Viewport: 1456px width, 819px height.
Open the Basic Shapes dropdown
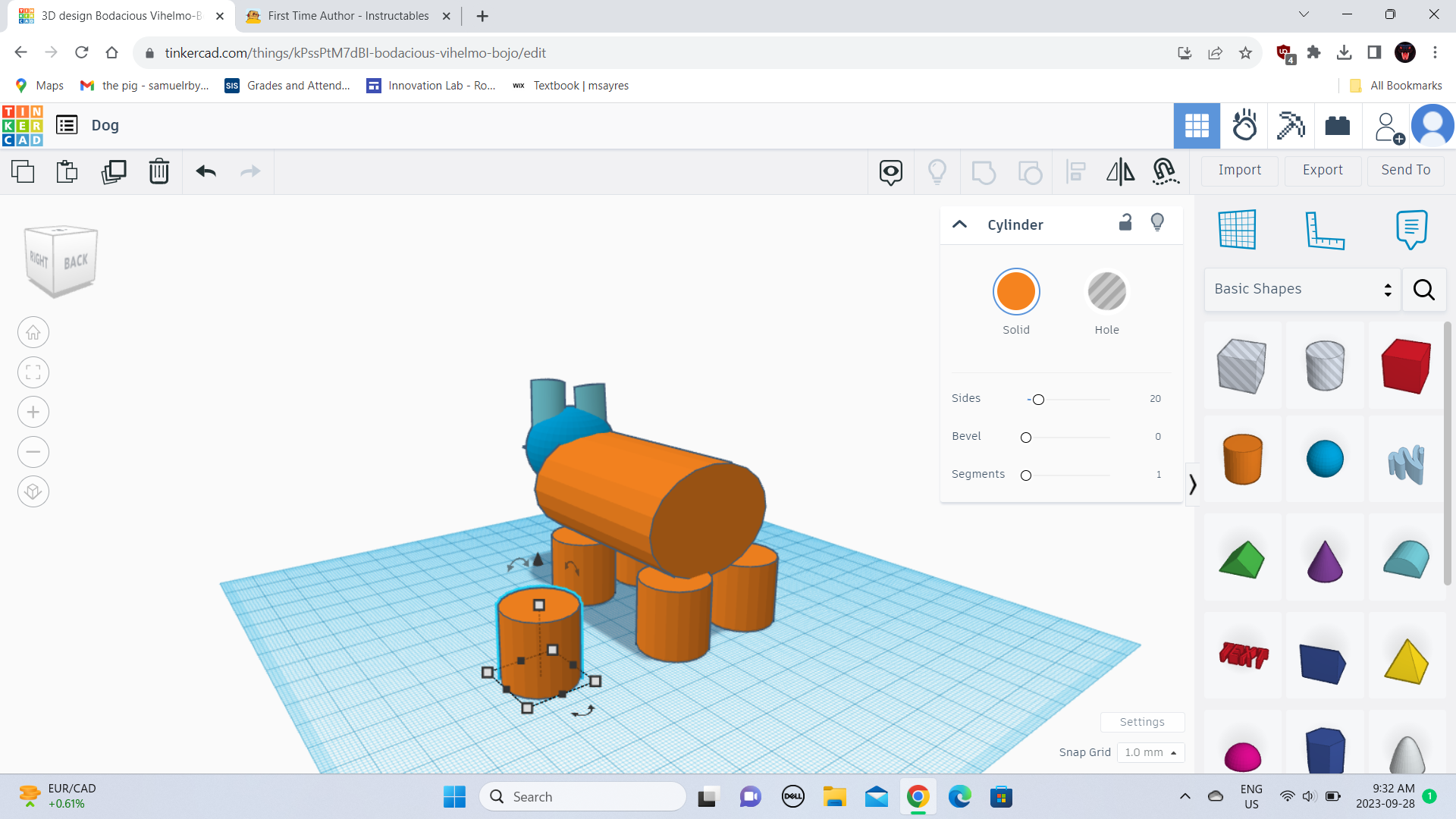click(1301, 289)
